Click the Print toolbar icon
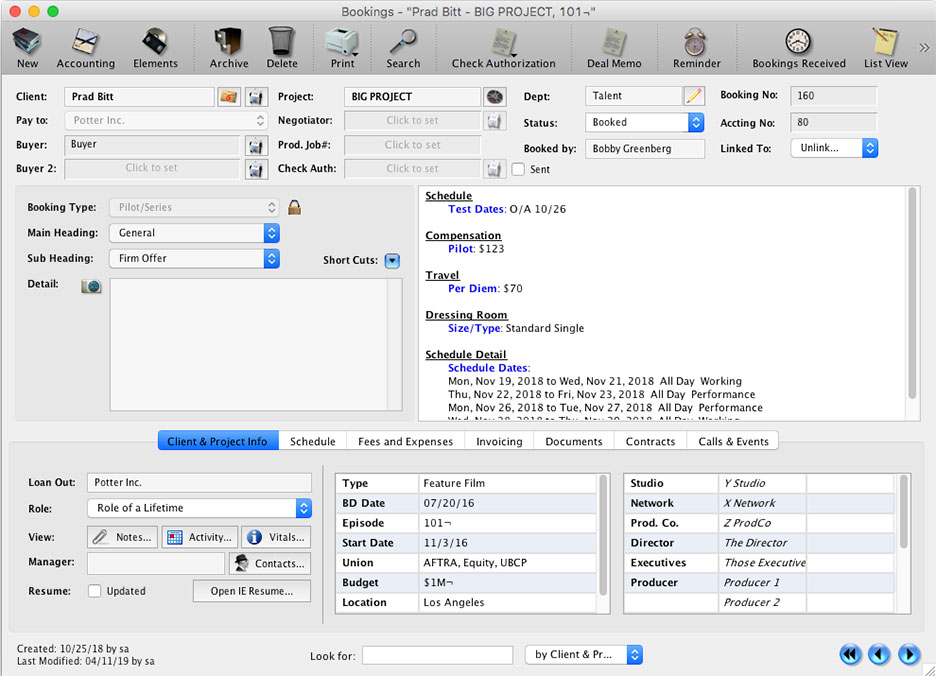This screenshot has height=676, width=936. [x=343, y=48]
